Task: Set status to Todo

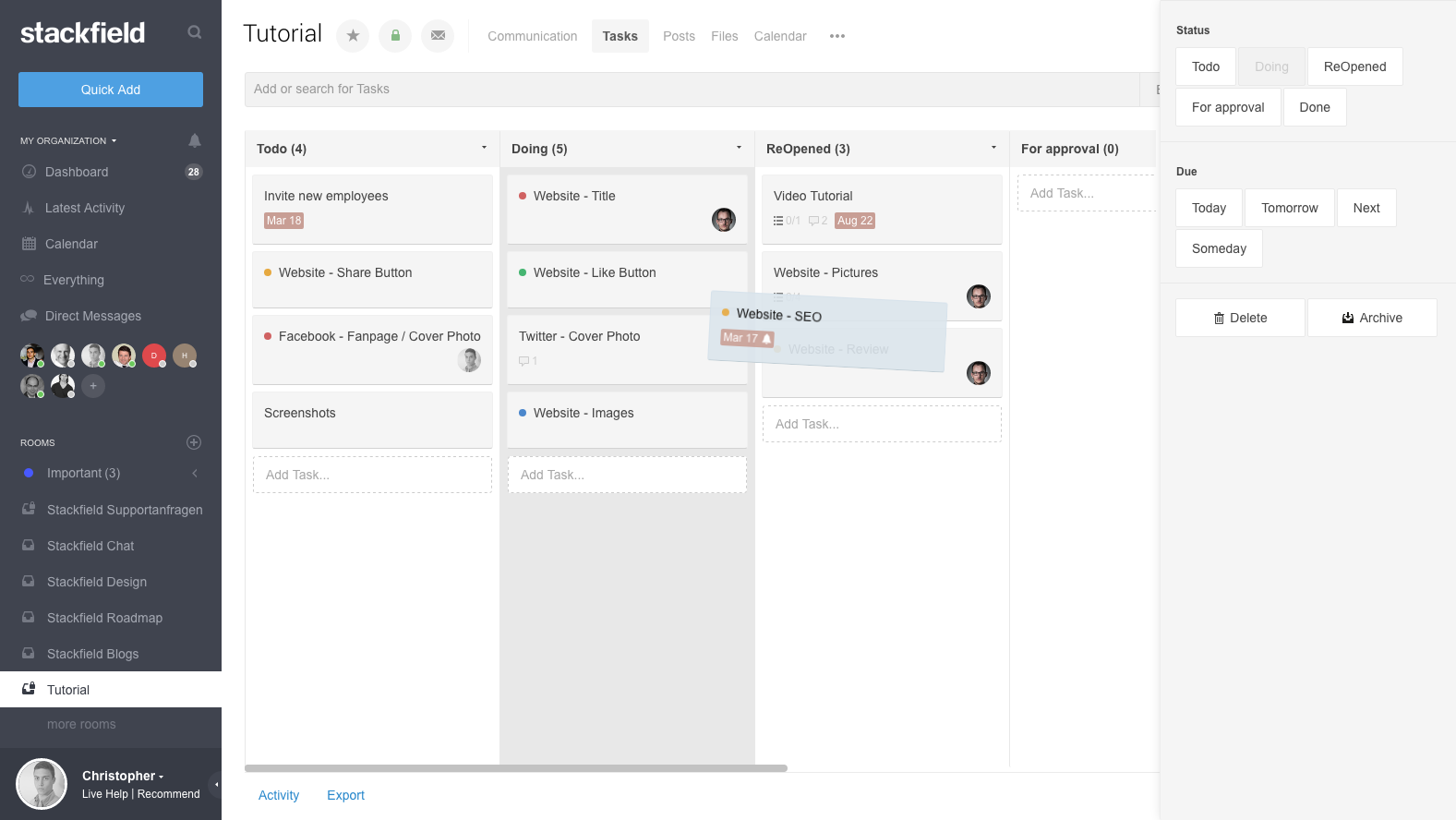Action: (x=1206, y=66)
